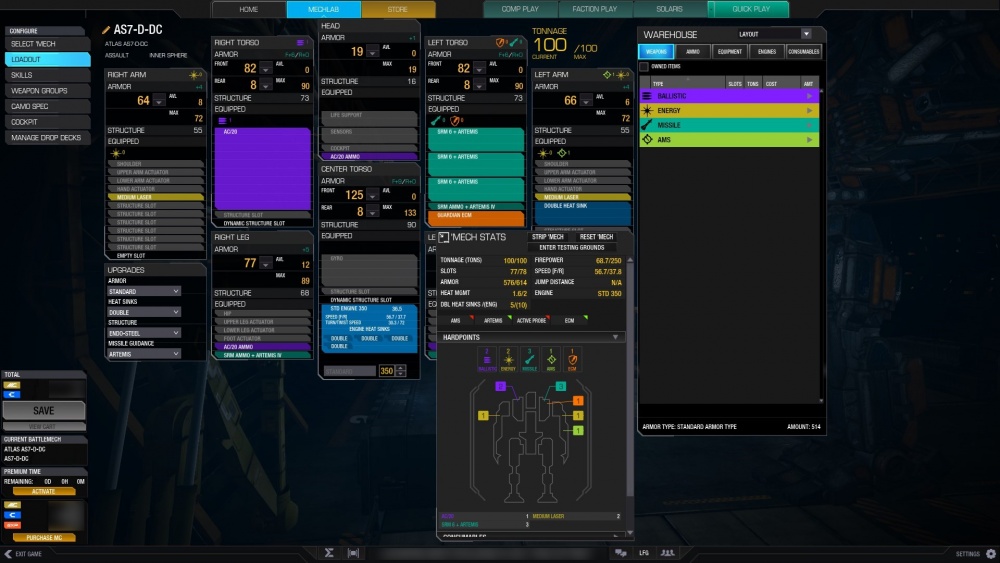Activate premium time button
Image resolution: width=1000 pixels, height=563 pixels.
coord(44,492)
